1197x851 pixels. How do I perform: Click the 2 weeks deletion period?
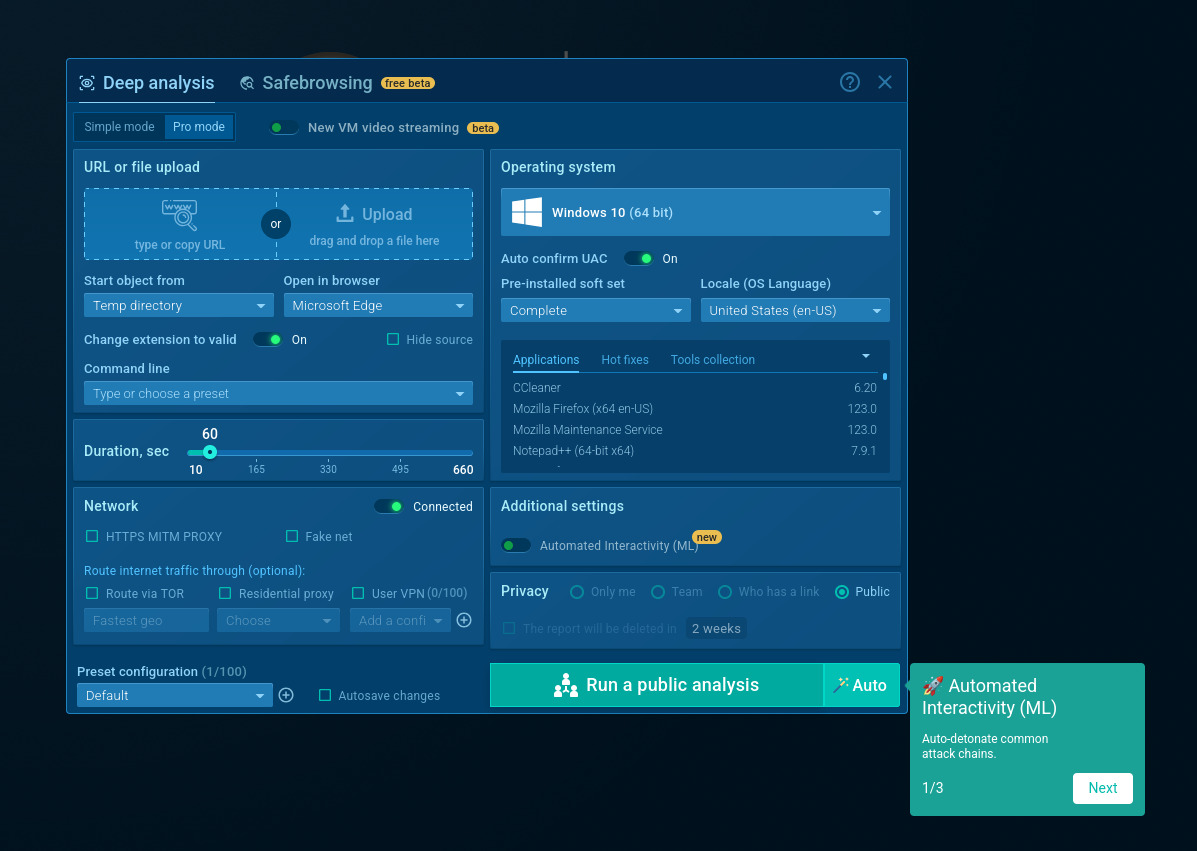pyautogui.click(x=716, y=628)
